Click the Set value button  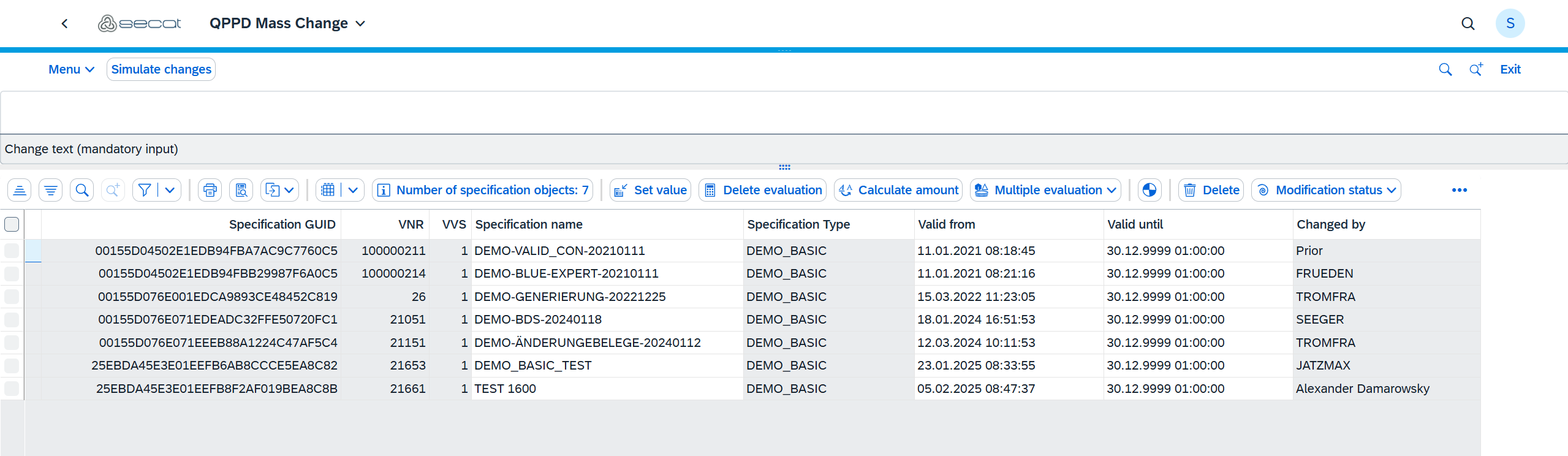651,190
